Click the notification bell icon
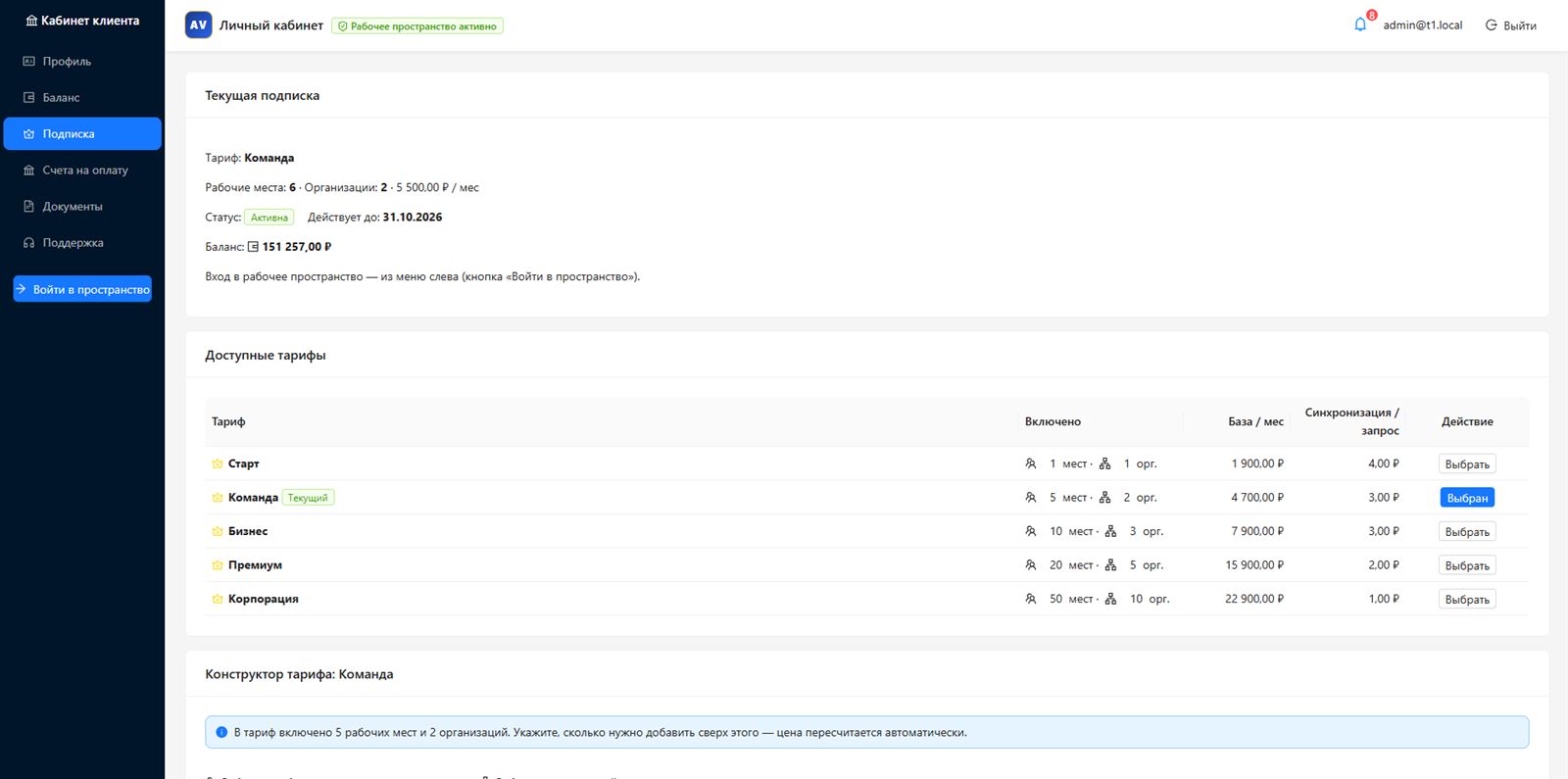The image size is (1568, 779). 1360,25
